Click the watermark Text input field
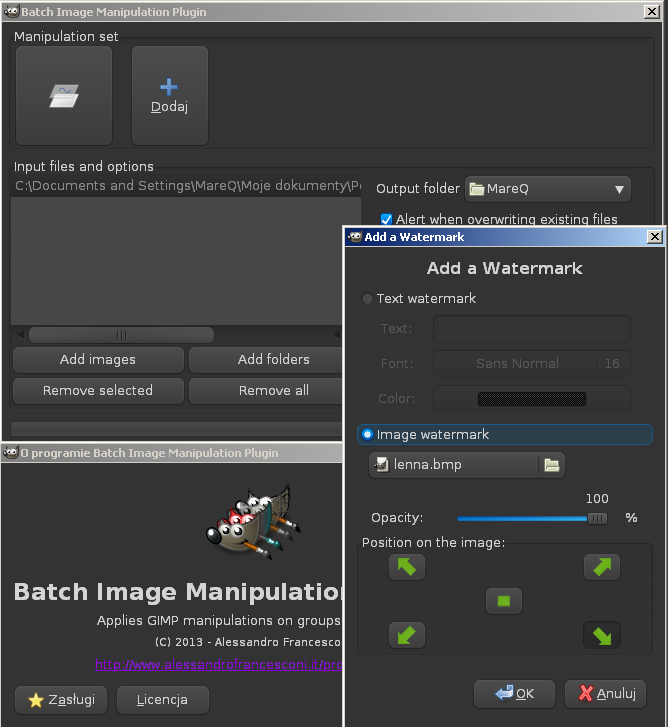The height and width of the screenshot is (727, 668). pyautogui.click(x=532, y=329)
